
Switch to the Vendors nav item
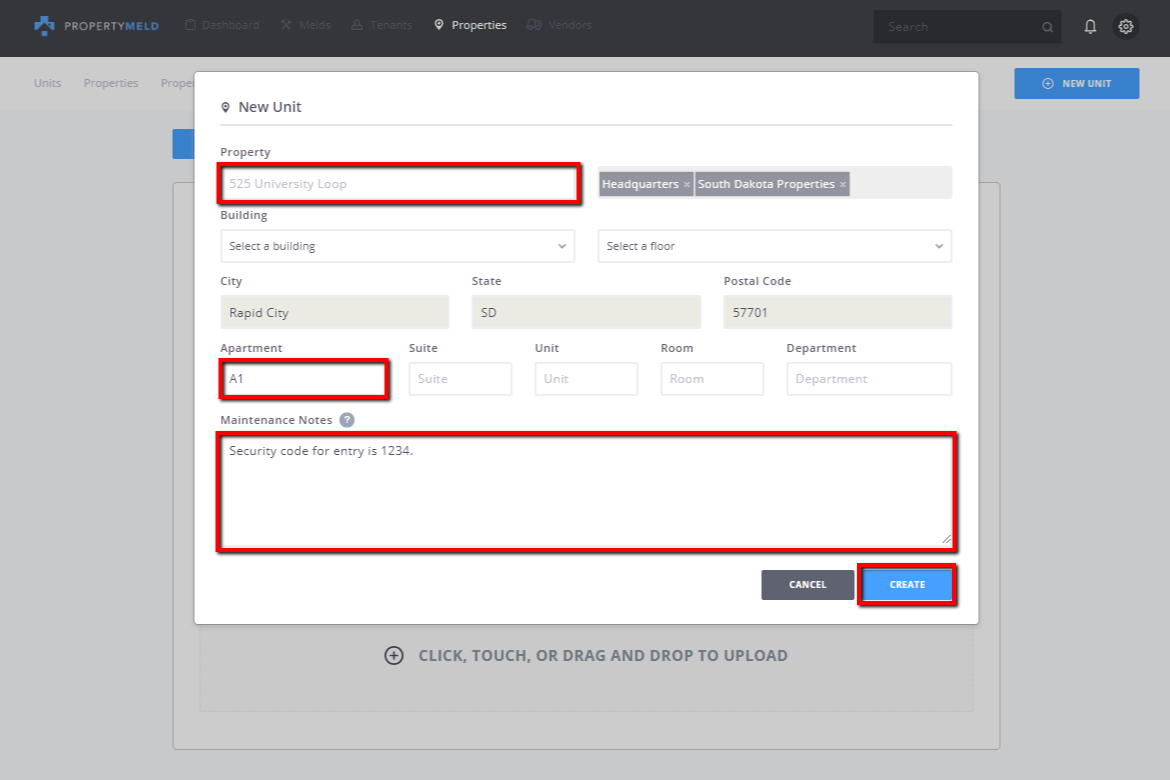(559, 25)
